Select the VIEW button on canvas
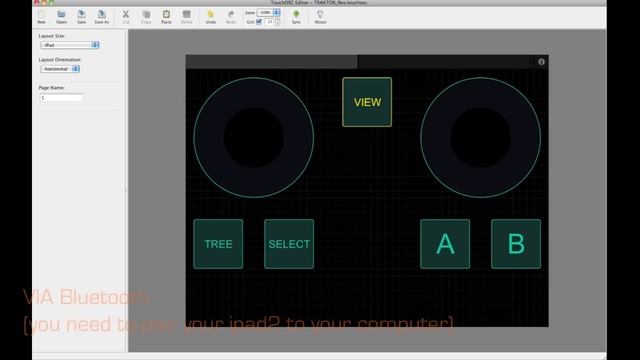 [367, 102]
